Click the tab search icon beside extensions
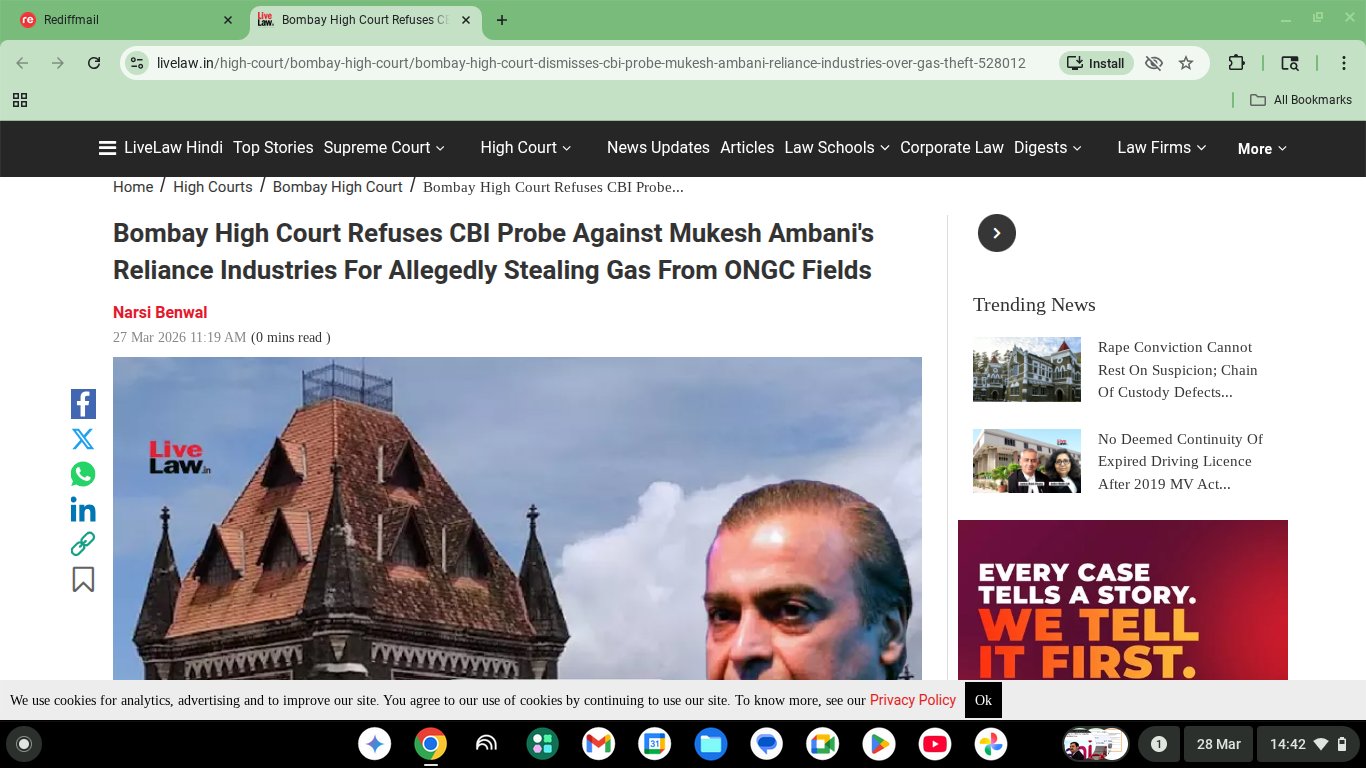Viewport: 1366px width, 768px height. pyautogui.click(x=1290, y=63)
